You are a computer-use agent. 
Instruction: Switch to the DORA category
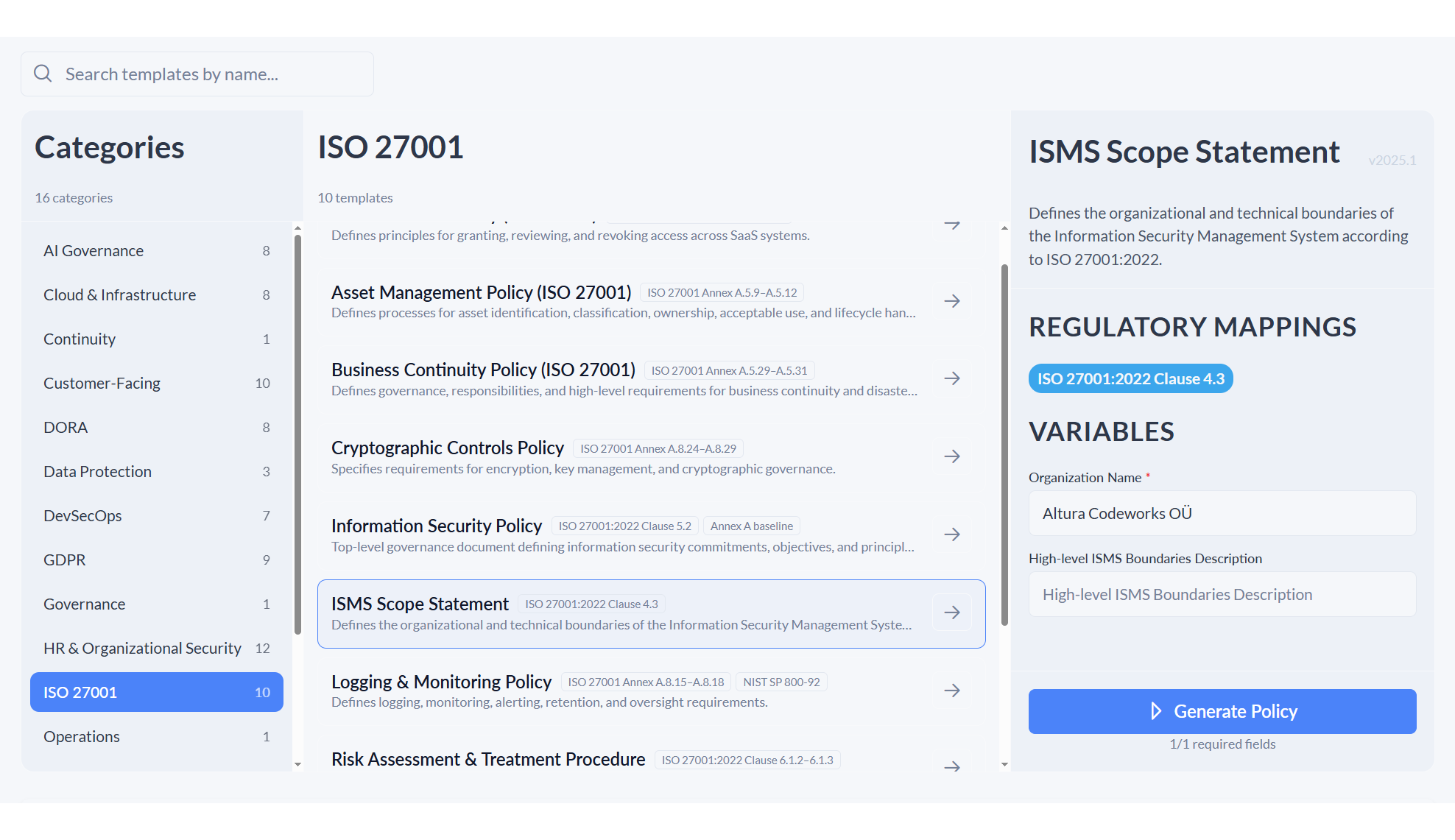[x=156, y=427]
